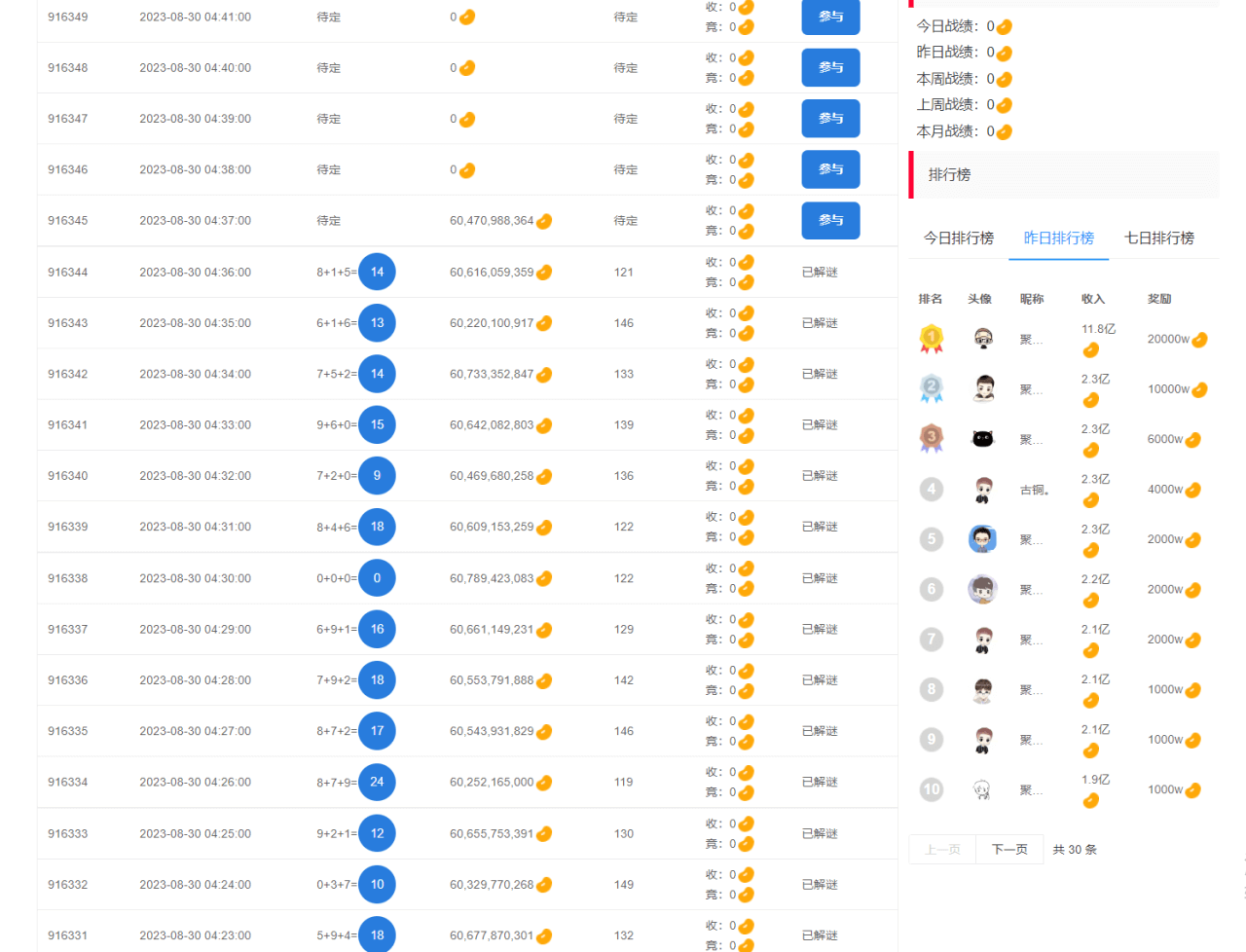Click result ball 16 in row 916337
This screenshot has height=952, width=1246.
click(x=377, y=629)
